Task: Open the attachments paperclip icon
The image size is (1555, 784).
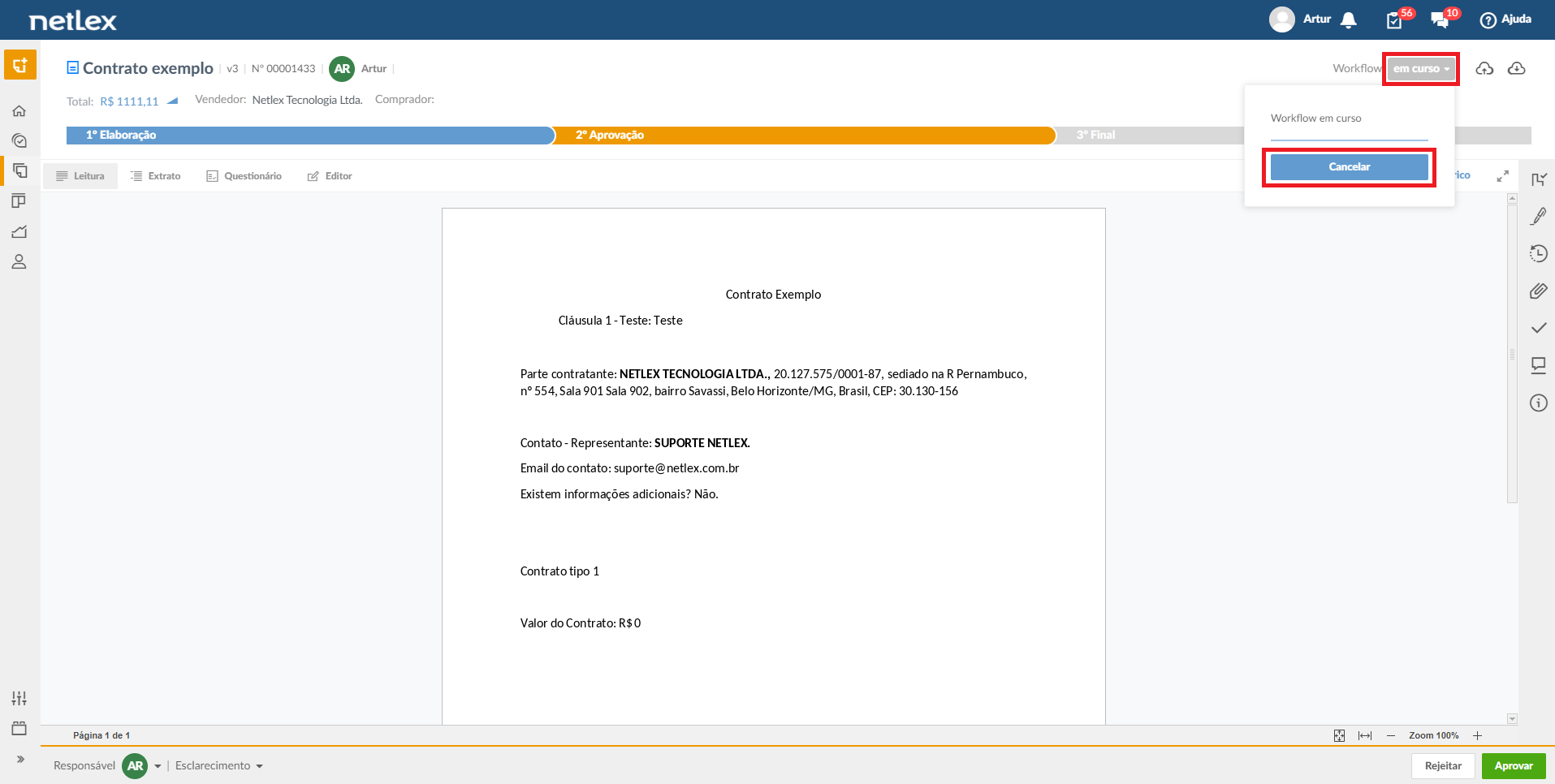Action: click(x=1538, y=291)
